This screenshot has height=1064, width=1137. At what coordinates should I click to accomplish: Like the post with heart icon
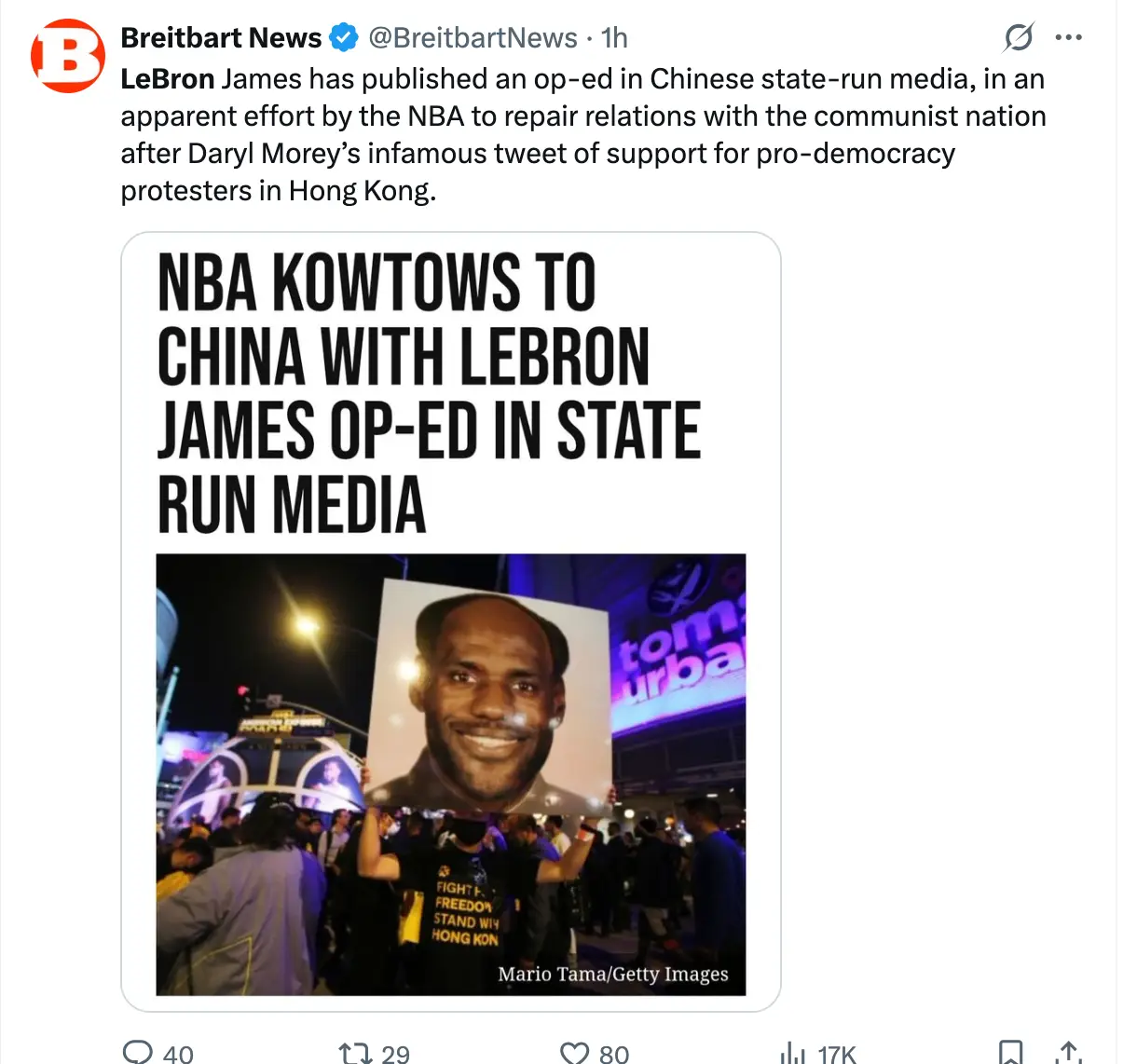pyautogui.click(x=574, y=1053)
